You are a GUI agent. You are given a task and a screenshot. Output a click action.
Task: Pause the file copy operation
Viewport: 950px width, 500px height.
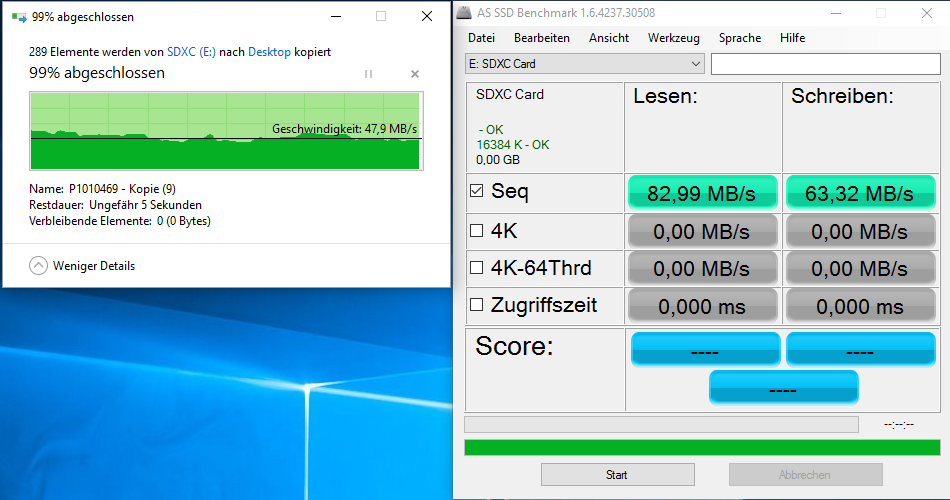pos(368,74)
